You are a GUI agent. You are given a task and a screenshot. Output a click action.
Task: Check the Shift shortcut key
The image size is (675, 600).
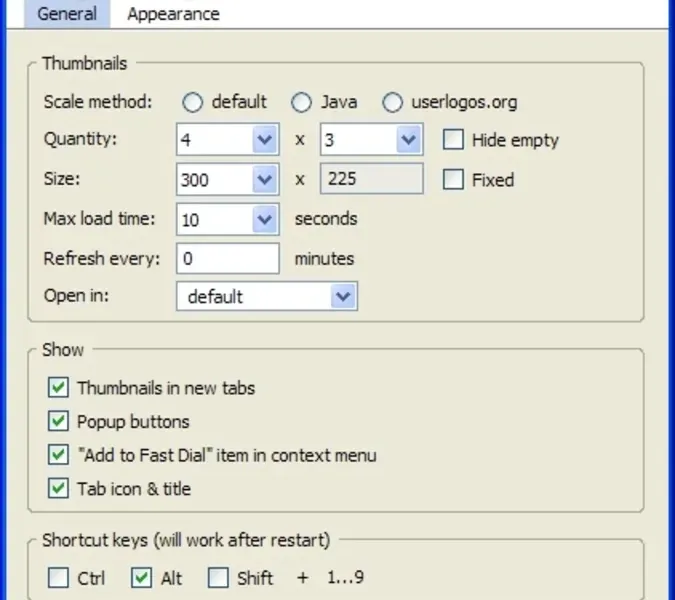point(219,577)
